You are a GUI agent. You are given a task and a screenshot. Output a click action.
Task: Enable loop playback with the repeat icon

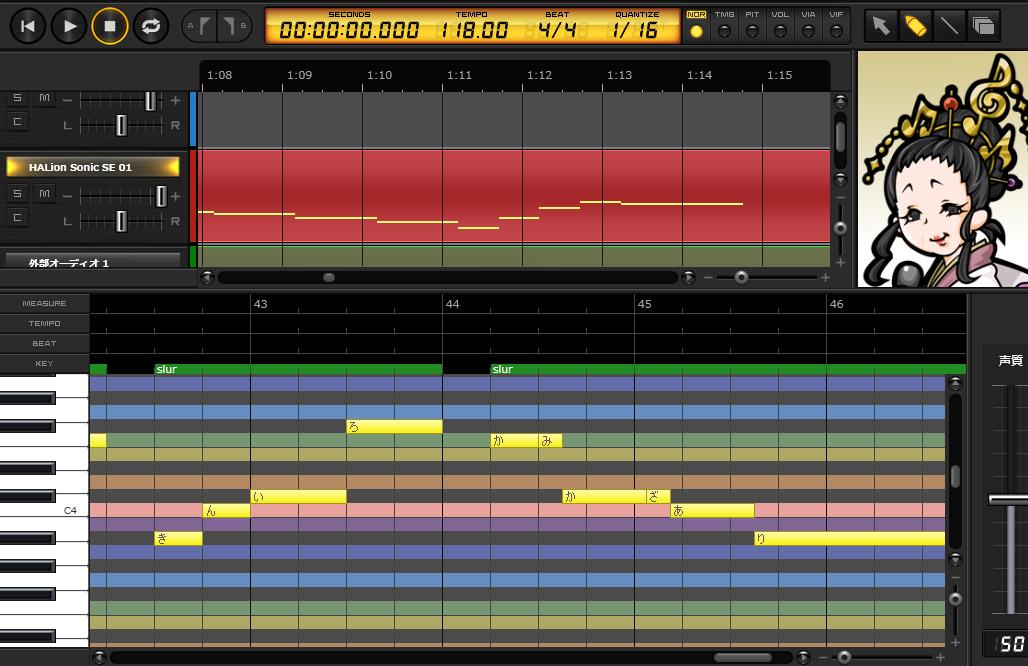coord(150,26)
